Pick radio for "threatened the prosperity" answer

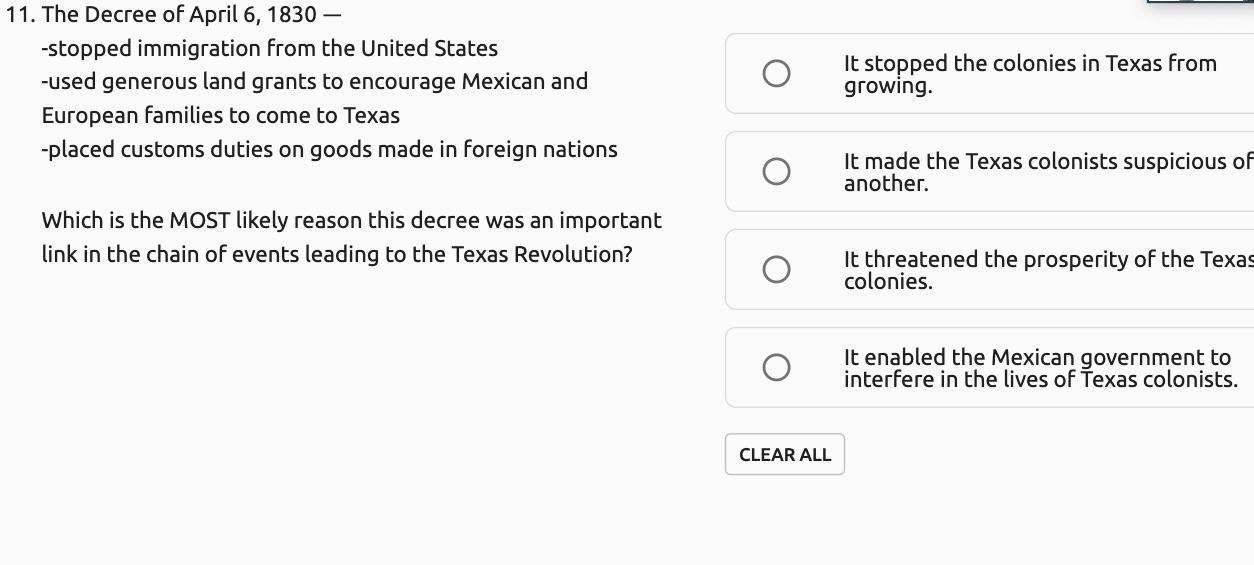pyautogui.click(x=776, y=269)
